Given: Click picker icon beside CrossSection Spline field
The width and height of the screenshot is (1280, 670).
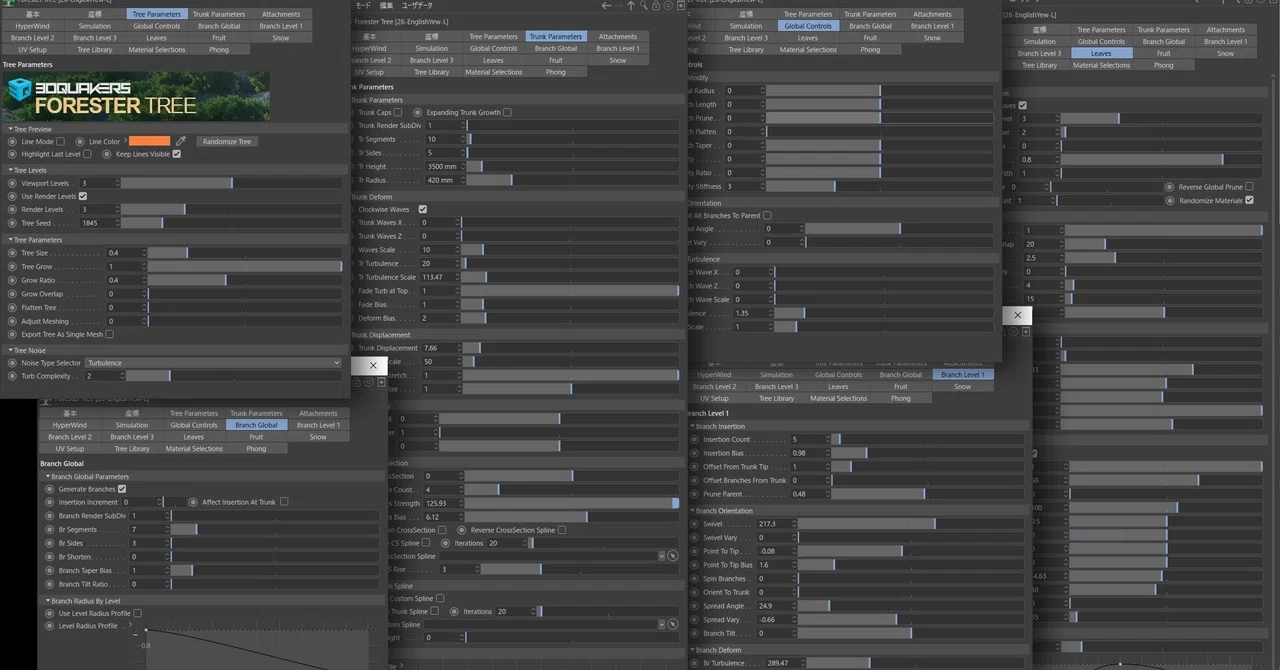Looking at the screenshot, I should (x=672, y=555).
